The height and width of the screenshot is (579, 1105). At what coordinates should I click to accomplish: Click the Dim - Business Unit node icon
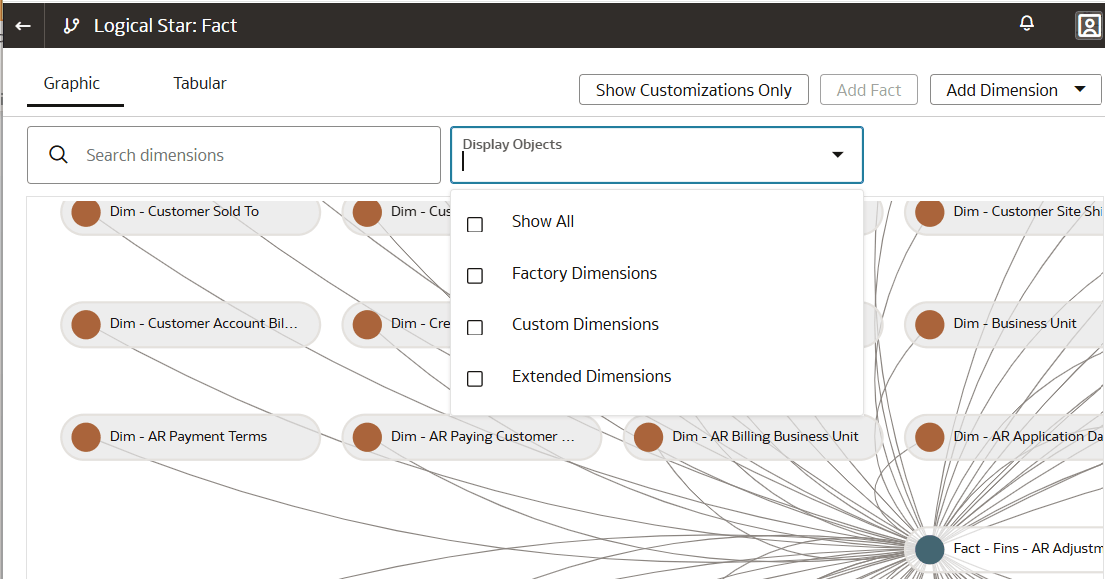[x=928, y=324]
